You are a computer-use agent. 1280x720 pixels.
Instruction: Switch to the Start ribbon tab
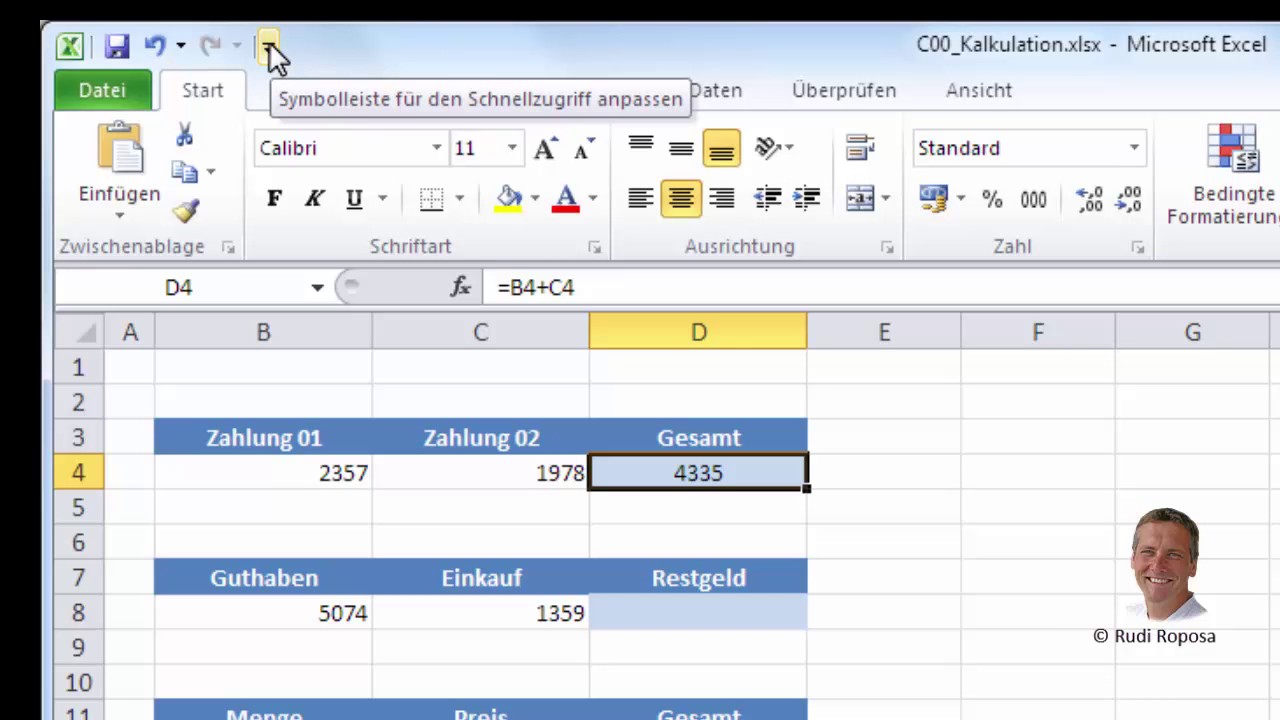(x=202, y=90)
